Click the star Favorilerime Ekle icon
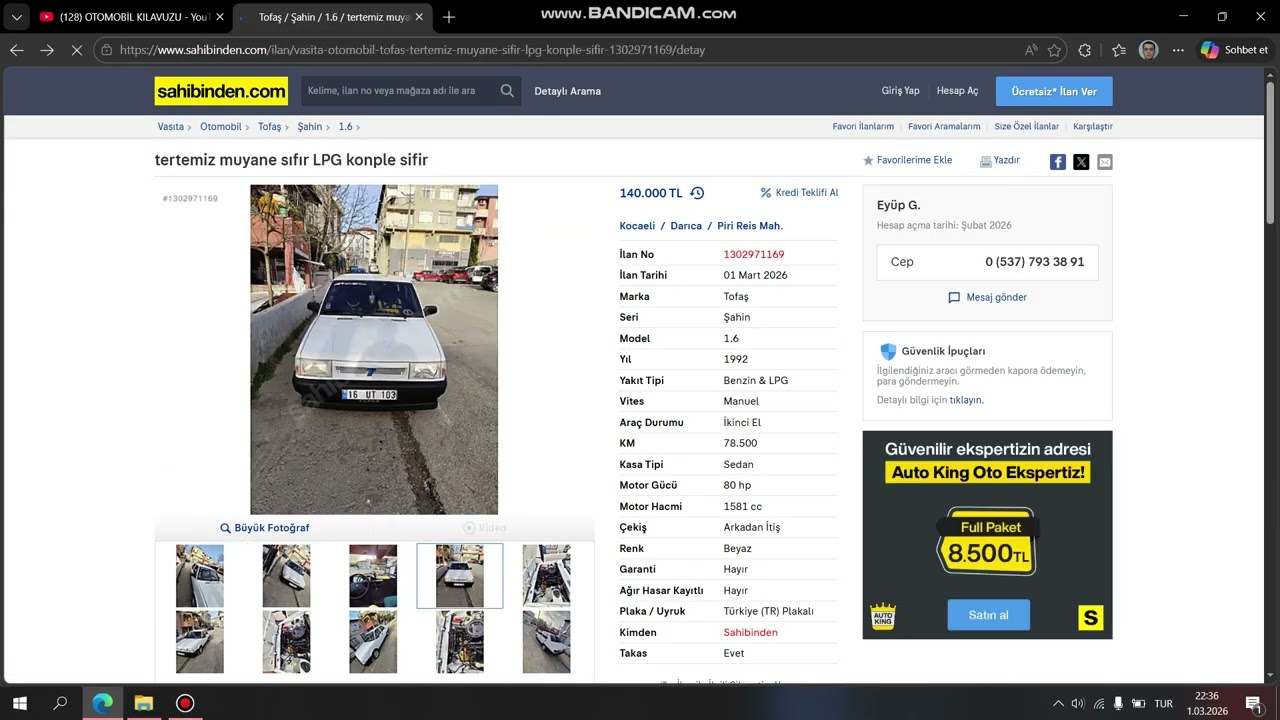This screenshot has width=1280, height=720. 868,160
